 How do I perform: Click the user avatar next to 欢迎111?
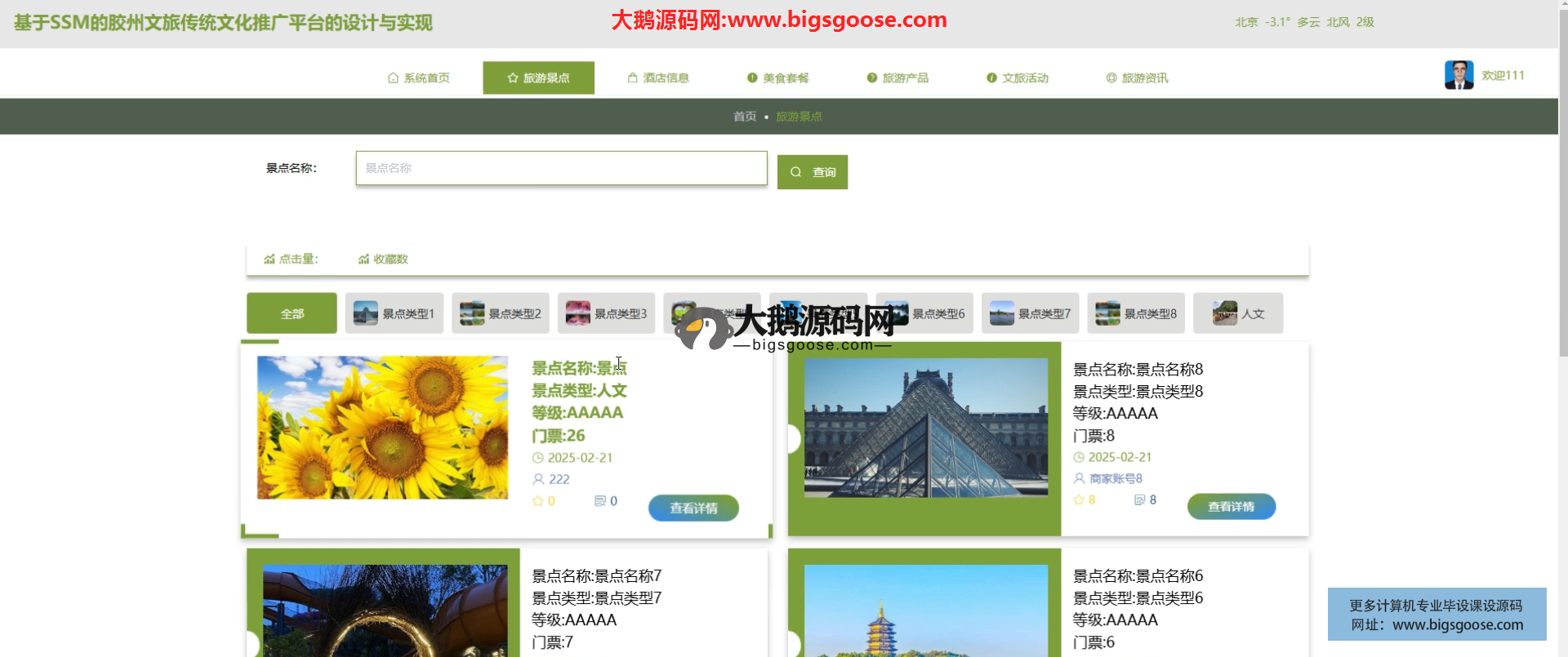coord(1459,75)
